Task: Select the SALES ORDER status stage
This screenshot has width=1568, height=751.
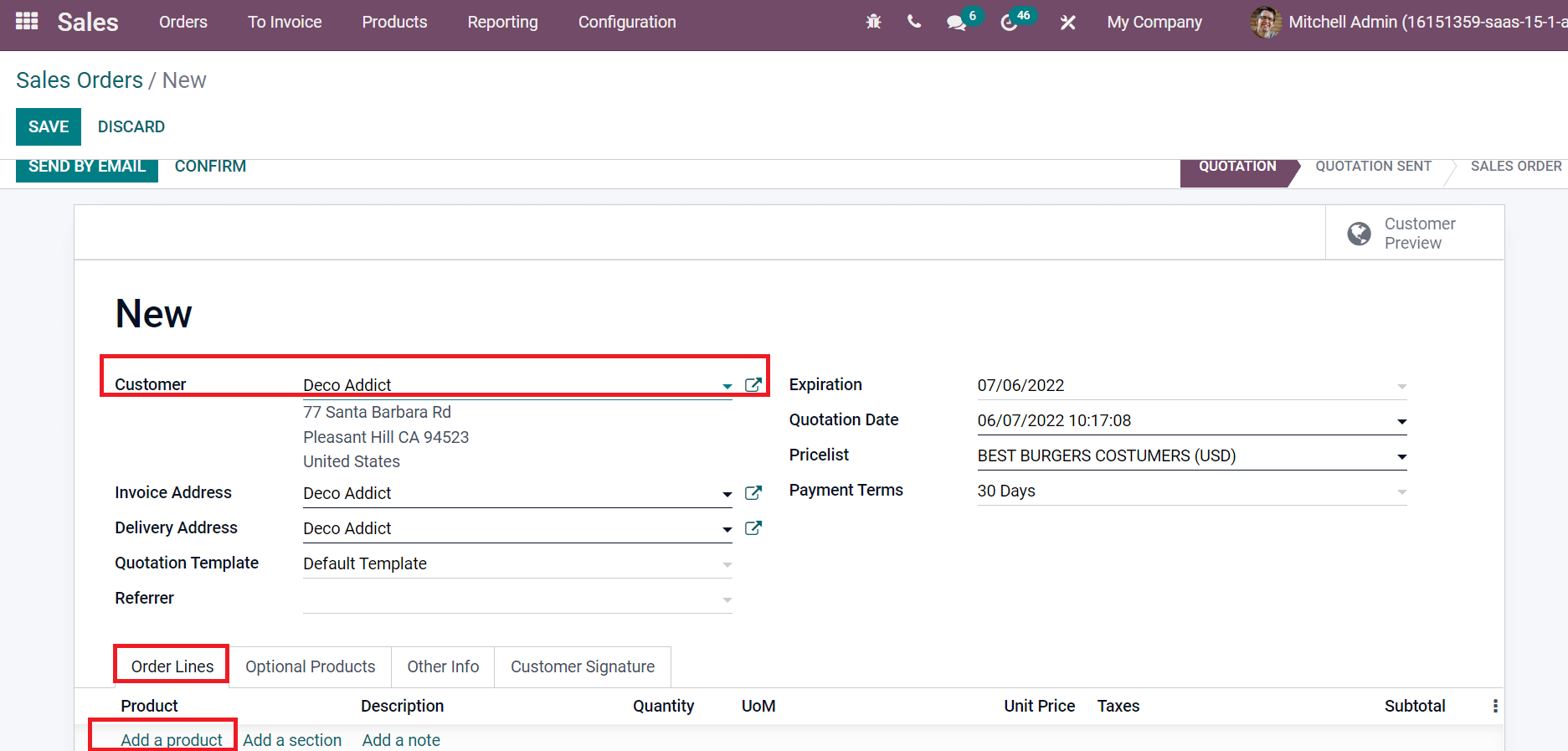Action: 1516,167
